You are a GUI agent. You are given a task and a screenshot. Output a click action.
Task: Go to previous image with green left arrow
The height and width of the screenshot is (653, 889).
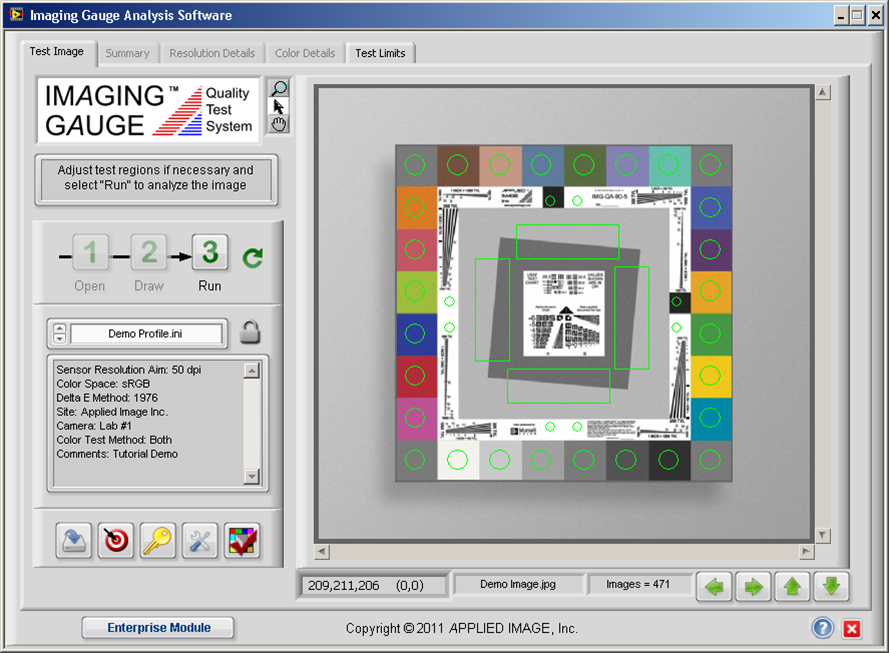[x=714, y=586]
